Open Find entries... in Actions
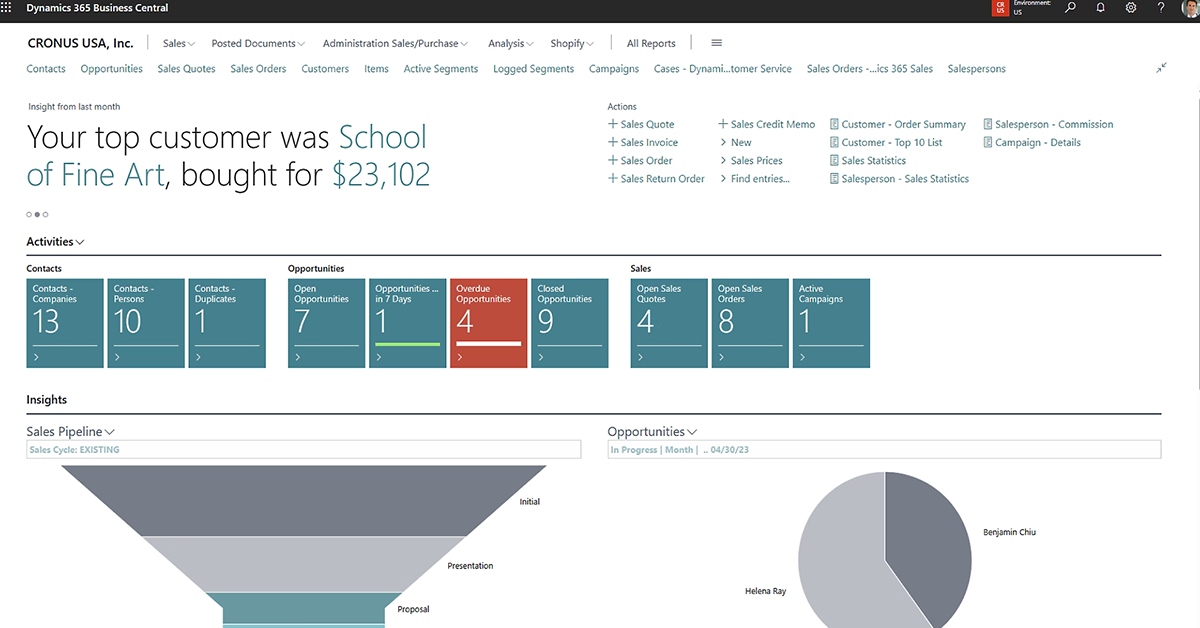The height and width of the screenshot is (628, 1200). coord(754,178)
